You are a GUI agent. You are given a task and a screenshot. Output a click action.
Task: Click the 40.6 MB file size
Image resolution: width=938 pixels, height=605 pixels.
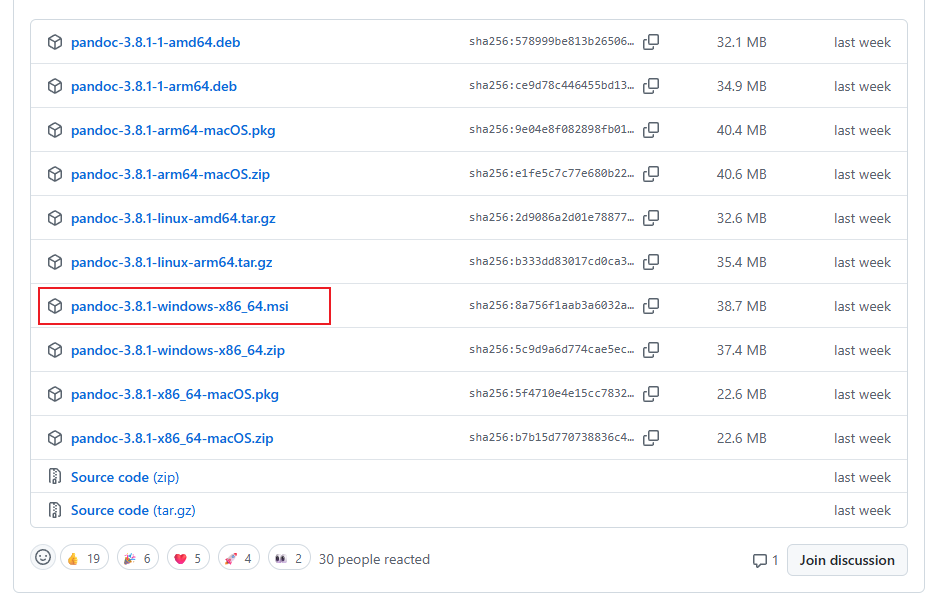tap(741, 174)
